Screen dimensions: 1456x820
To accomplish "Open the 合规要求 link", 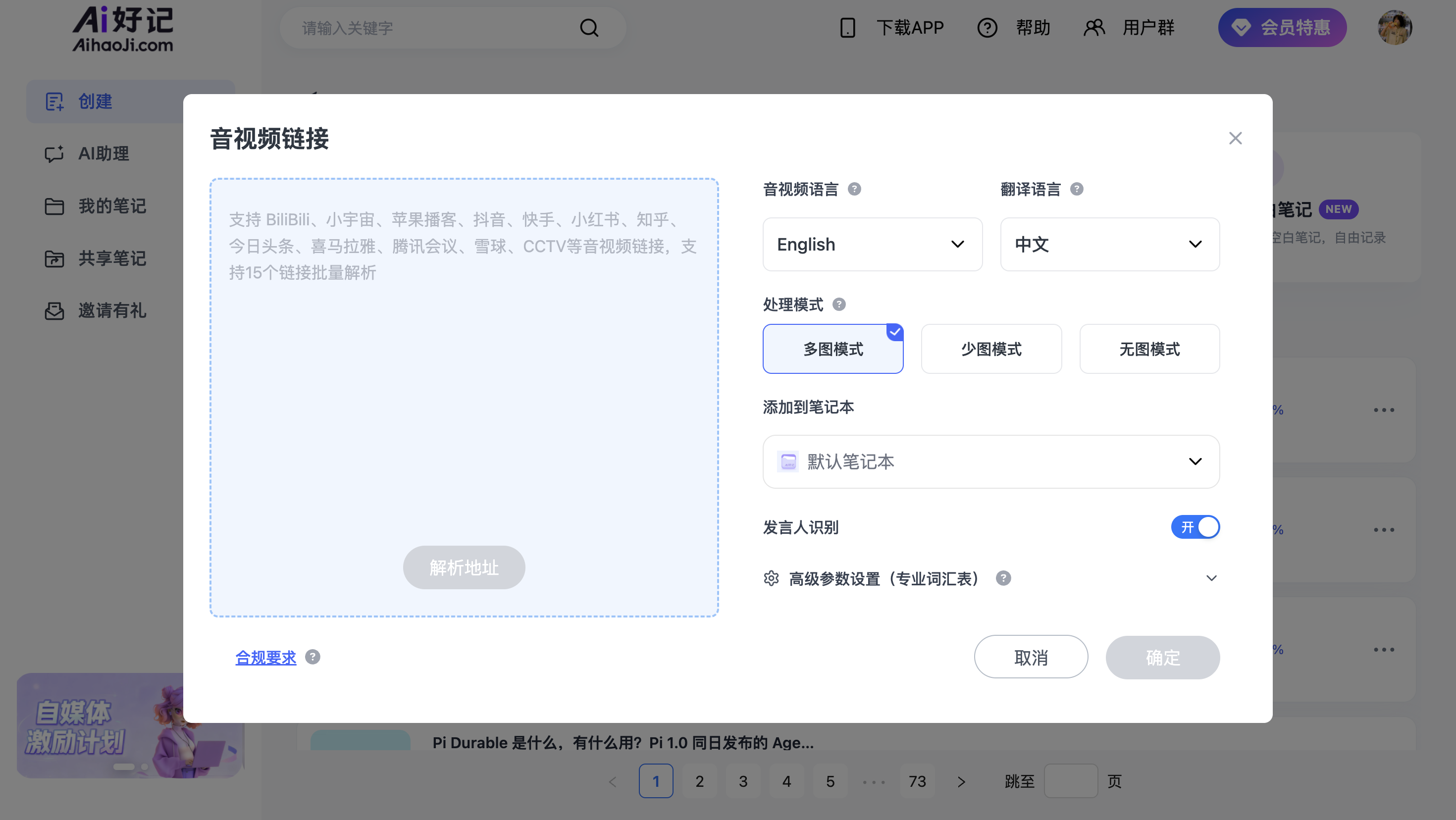I will (265, 657).
